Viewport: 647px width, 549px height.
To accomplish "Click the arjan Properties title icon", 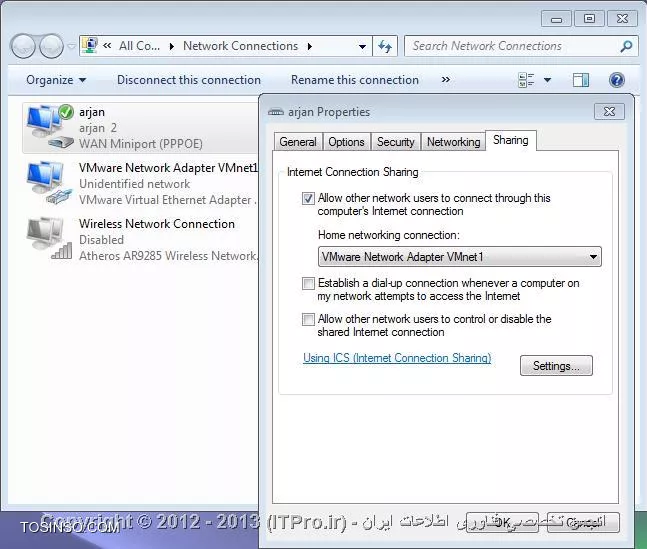I will pos(276,112).
